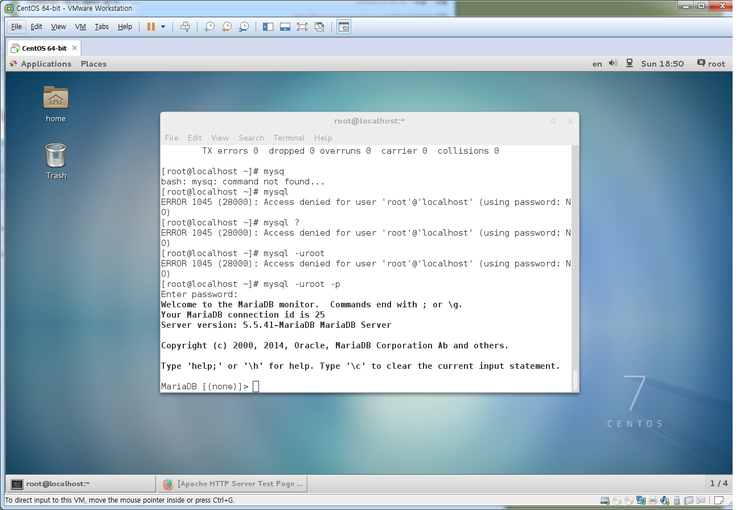Switch to Apache HTTP Server Test Page window

coord(233,484)
